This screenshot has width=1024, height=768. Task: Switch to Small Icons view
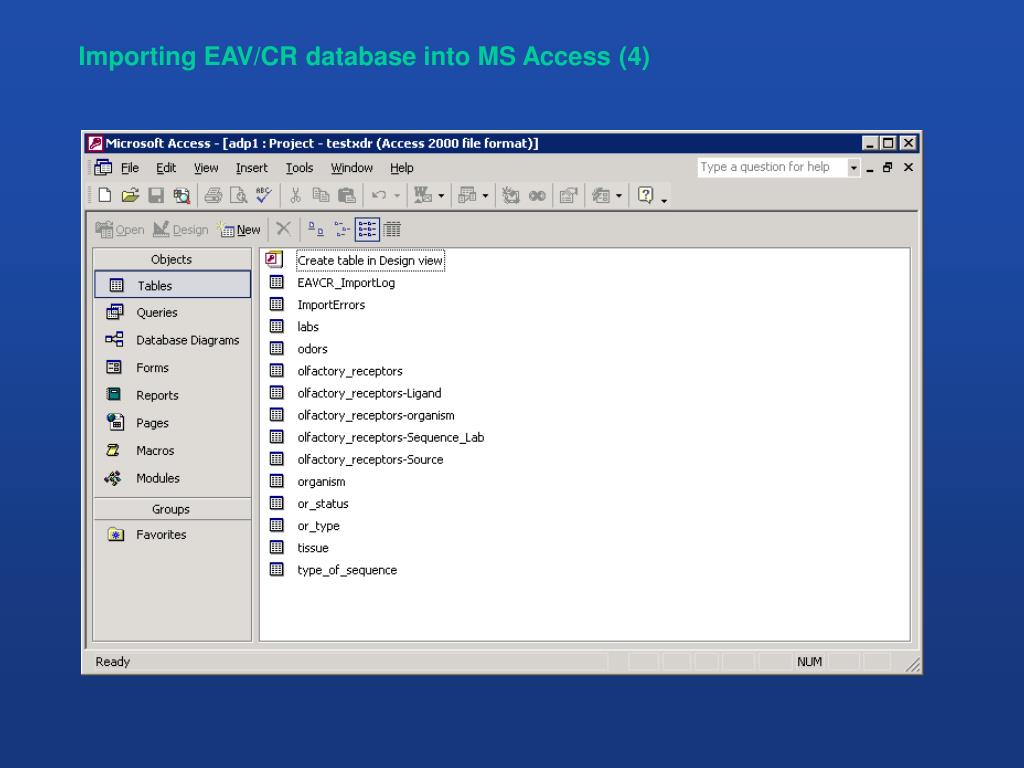click(342, 229)
